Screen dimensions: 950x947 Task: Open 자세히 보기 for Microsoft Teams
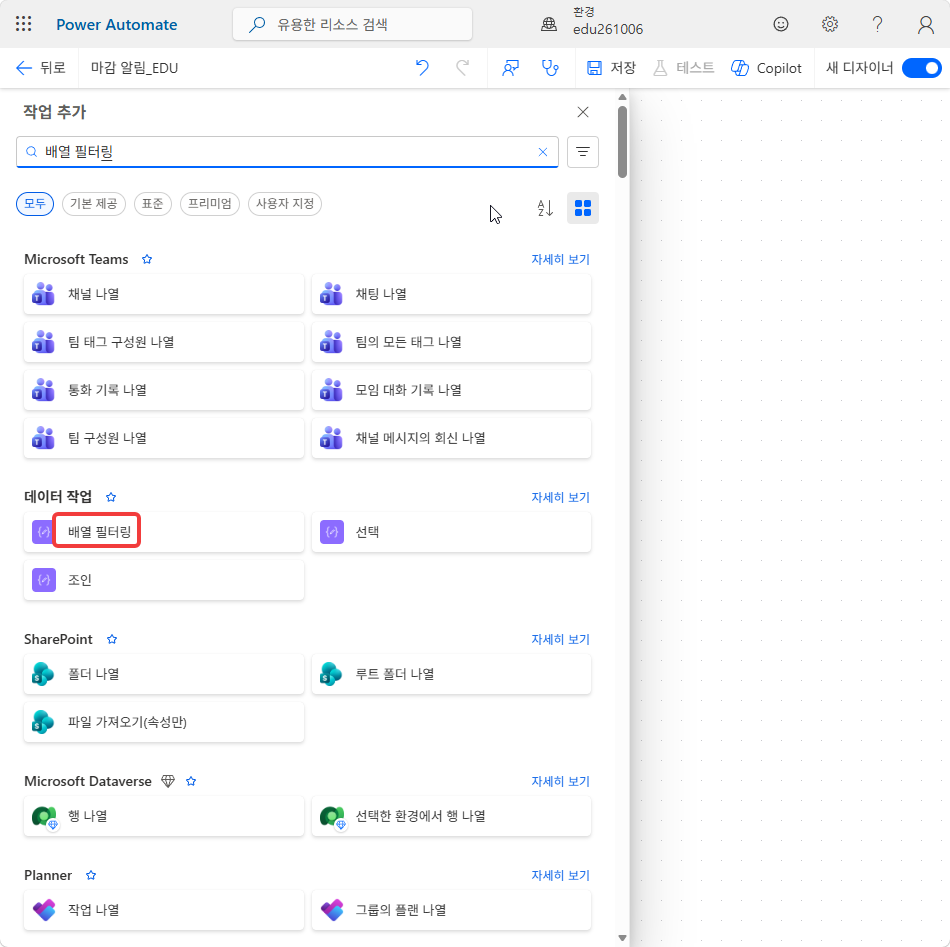pyautogui.click(x=560, y=259)
